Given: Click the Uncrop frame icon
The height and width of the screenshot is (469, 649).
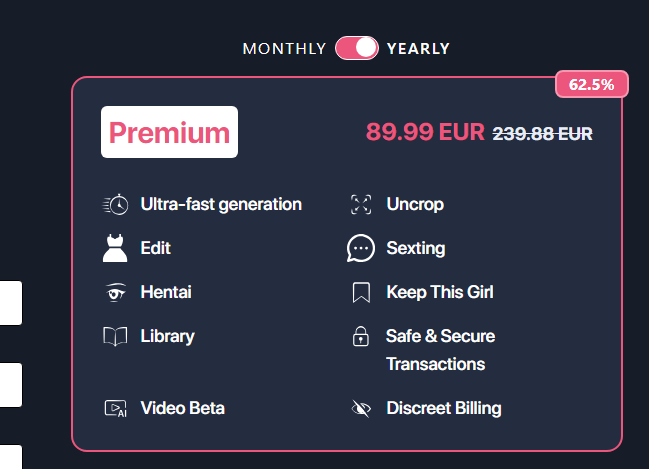Looking at the screenshot, I should click(x=361, y=204).
